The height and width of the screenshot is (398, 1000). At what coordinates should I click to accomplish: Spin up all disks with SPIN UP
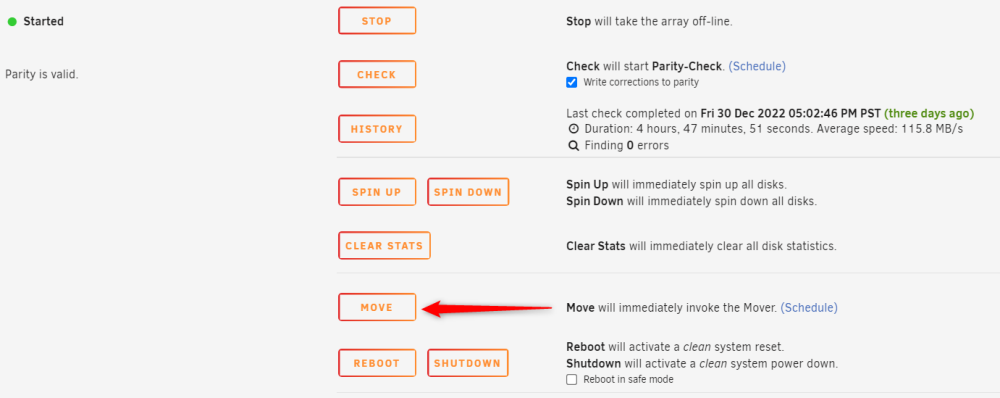click(x=377, y=191)
